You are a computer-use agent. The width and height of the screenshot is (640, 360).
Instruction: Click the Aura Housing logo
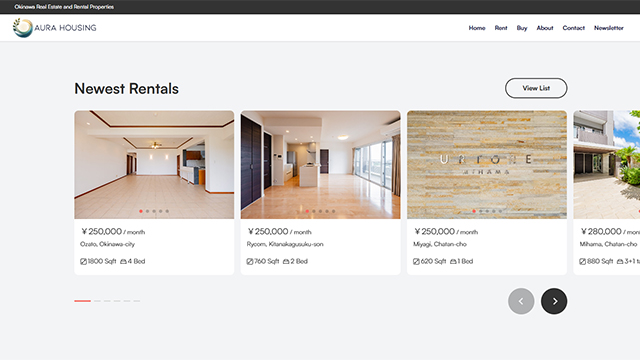click(x=55, y=28)
